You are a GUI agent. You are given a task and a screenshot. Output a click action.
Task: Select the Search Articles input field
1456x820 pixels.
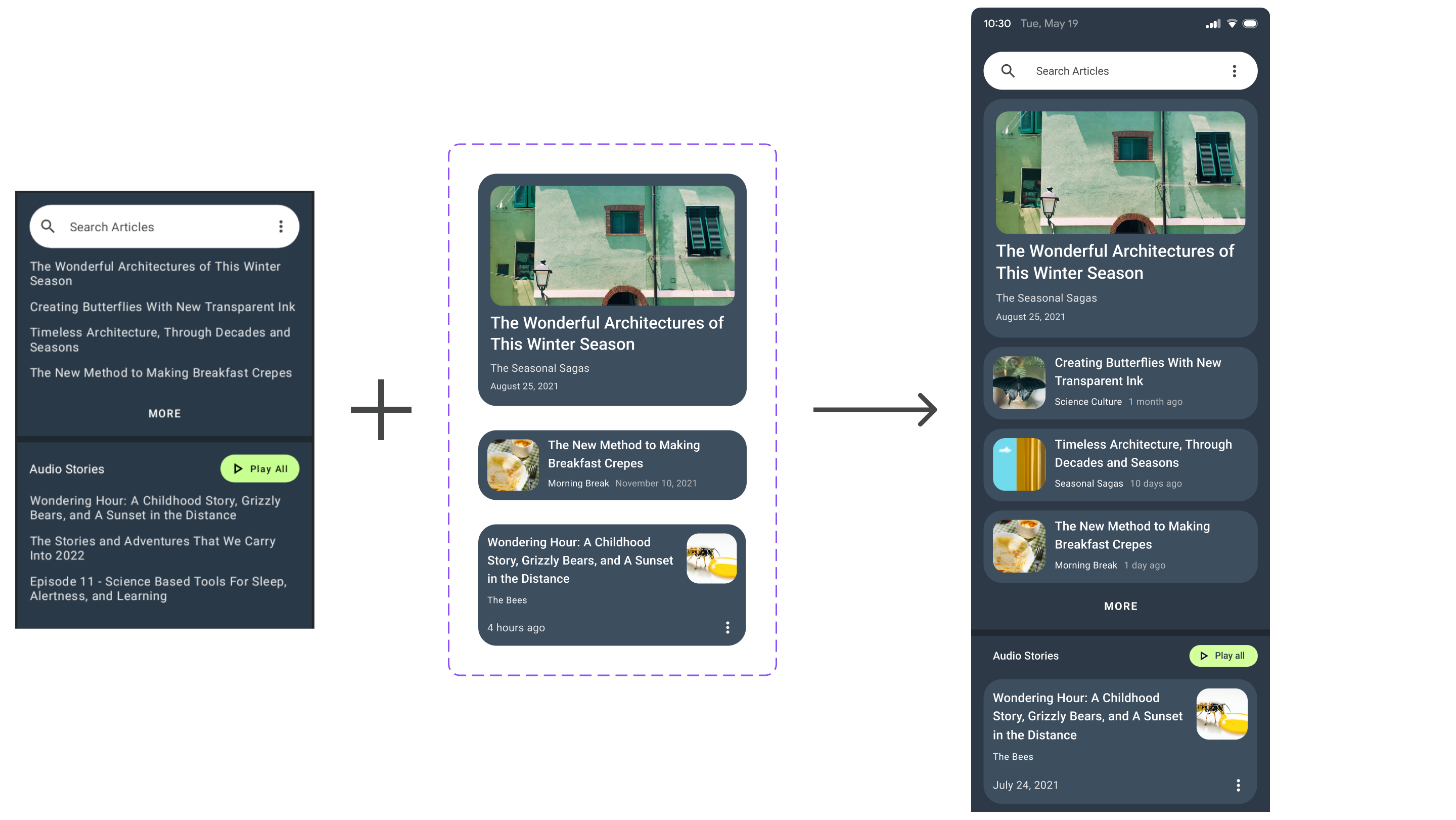tap(1121, 70)
